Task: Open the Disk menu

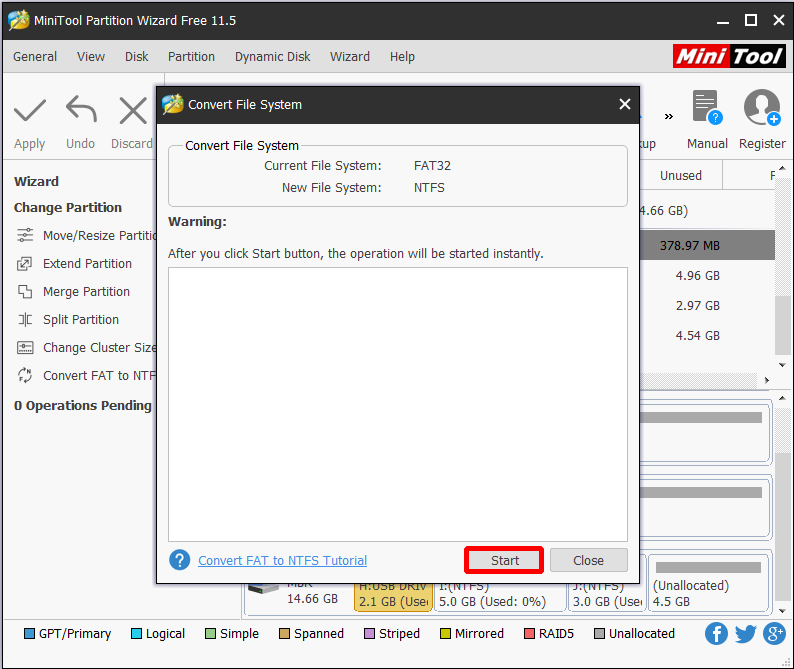Action: [x=137, y=57]
